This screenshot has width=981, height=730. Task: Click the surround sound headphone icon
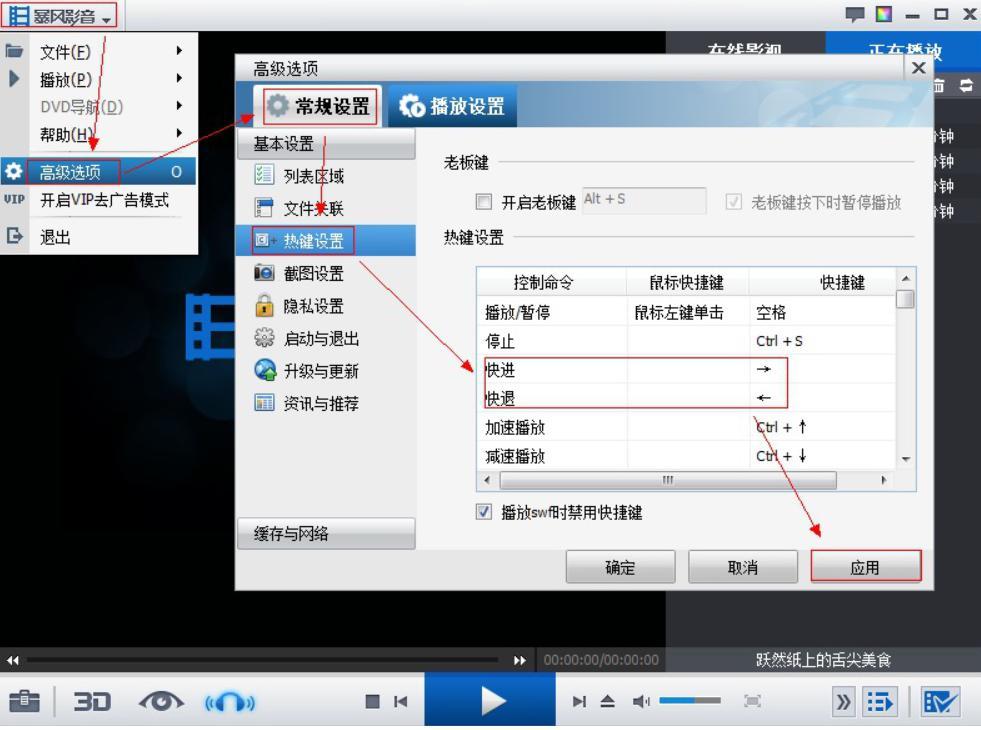point(230,702)
